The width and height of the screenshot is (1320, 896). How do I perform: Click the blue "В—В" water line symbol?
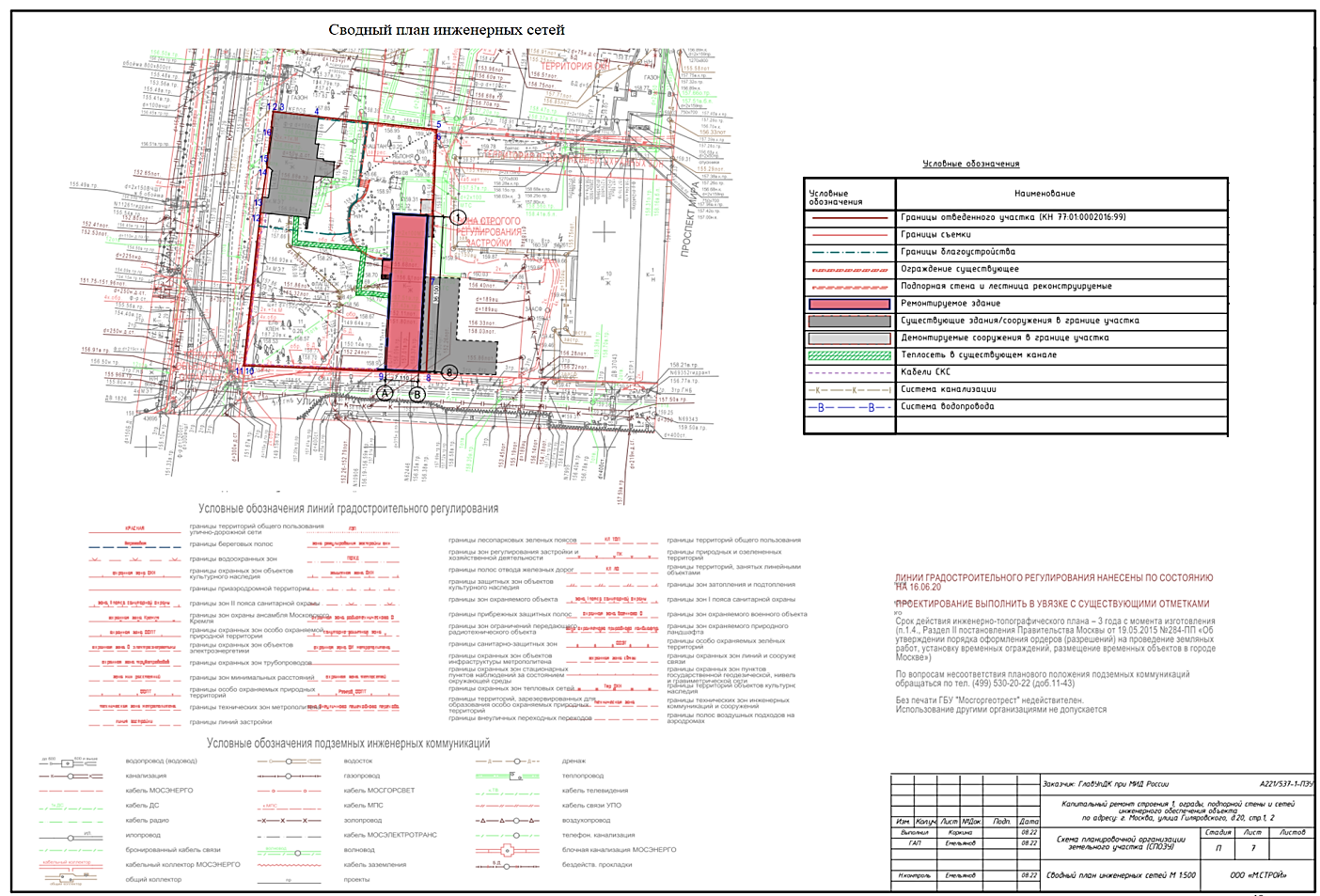[x=849, y=407]
